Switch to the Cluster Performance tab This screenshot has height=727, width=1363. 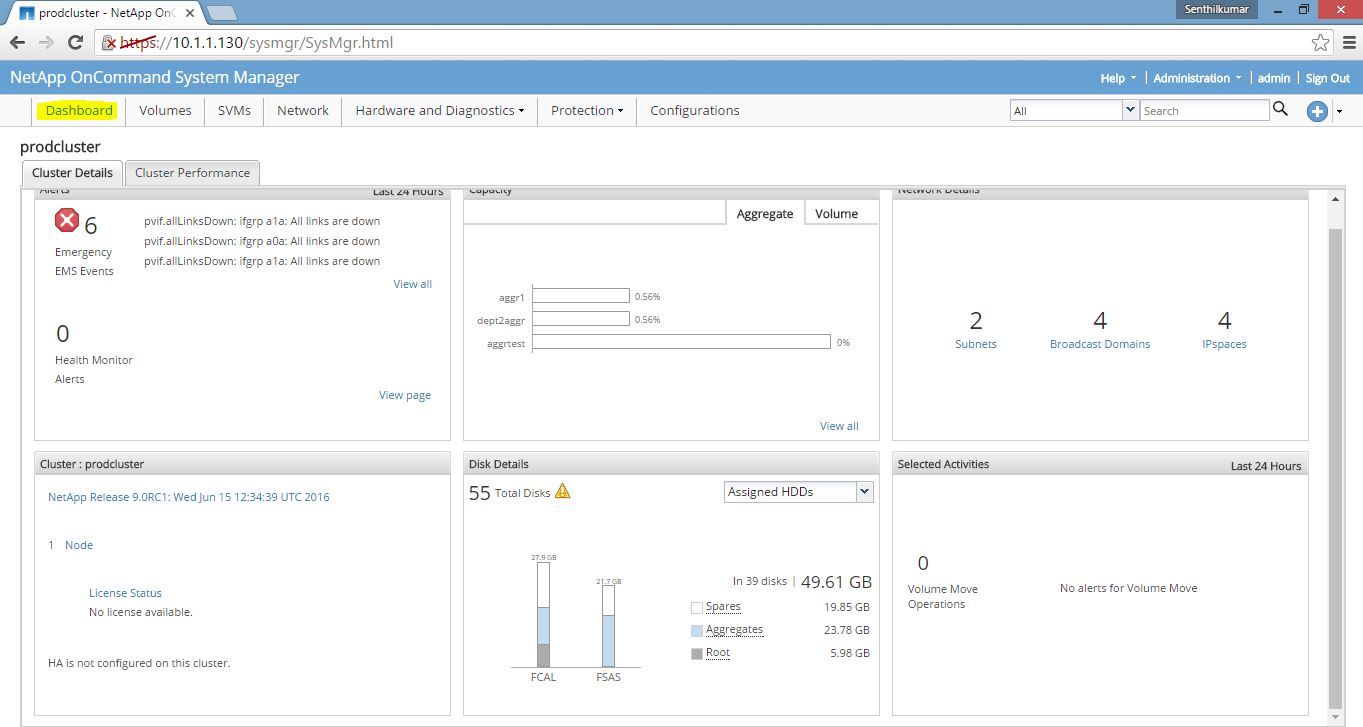tap(192, 172)
